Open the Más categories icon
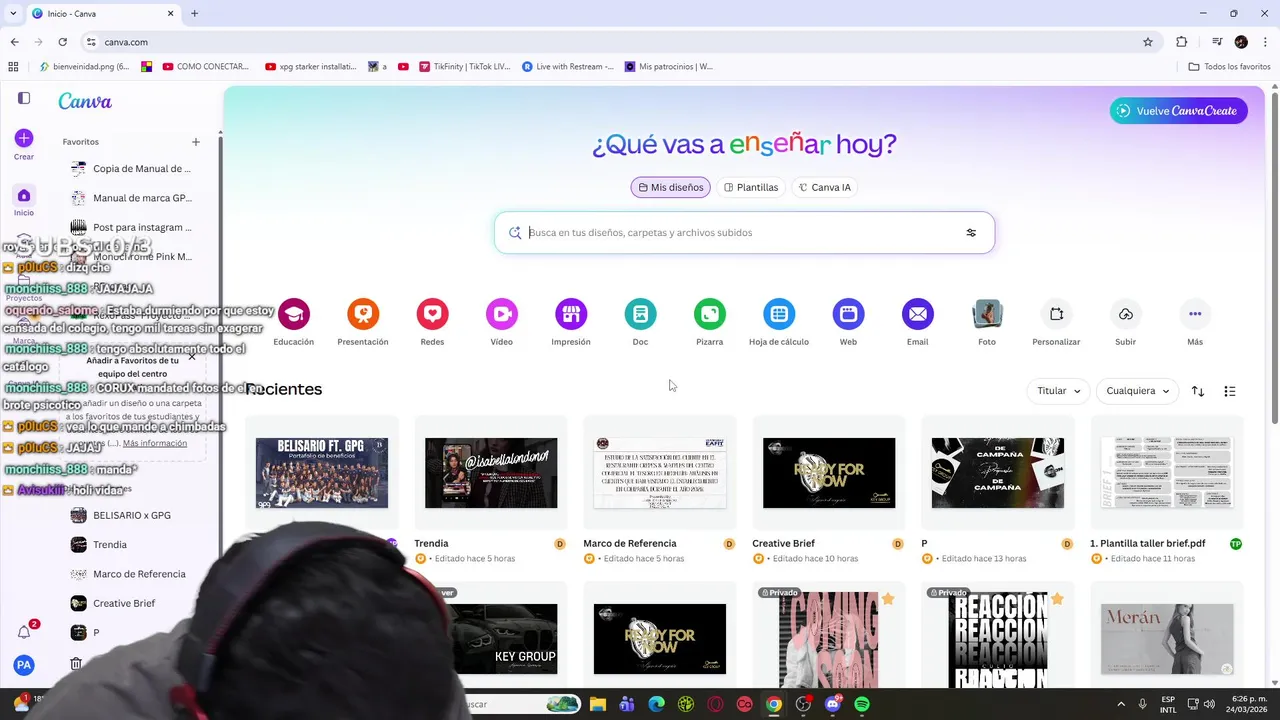Image resolution: width=1280 pixels, height=720 pixels. click(1195, 314)
